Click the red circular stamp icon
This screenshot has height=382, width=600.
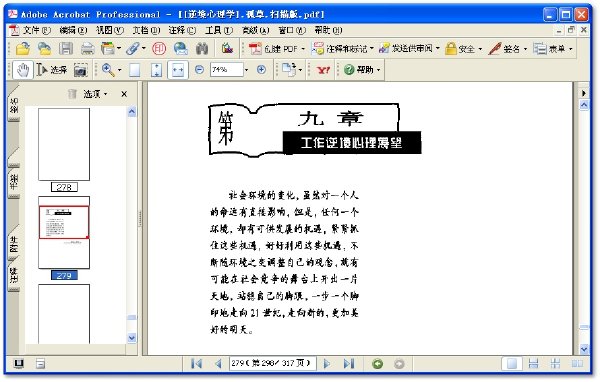pyautogui.click(x=159, y=49)
